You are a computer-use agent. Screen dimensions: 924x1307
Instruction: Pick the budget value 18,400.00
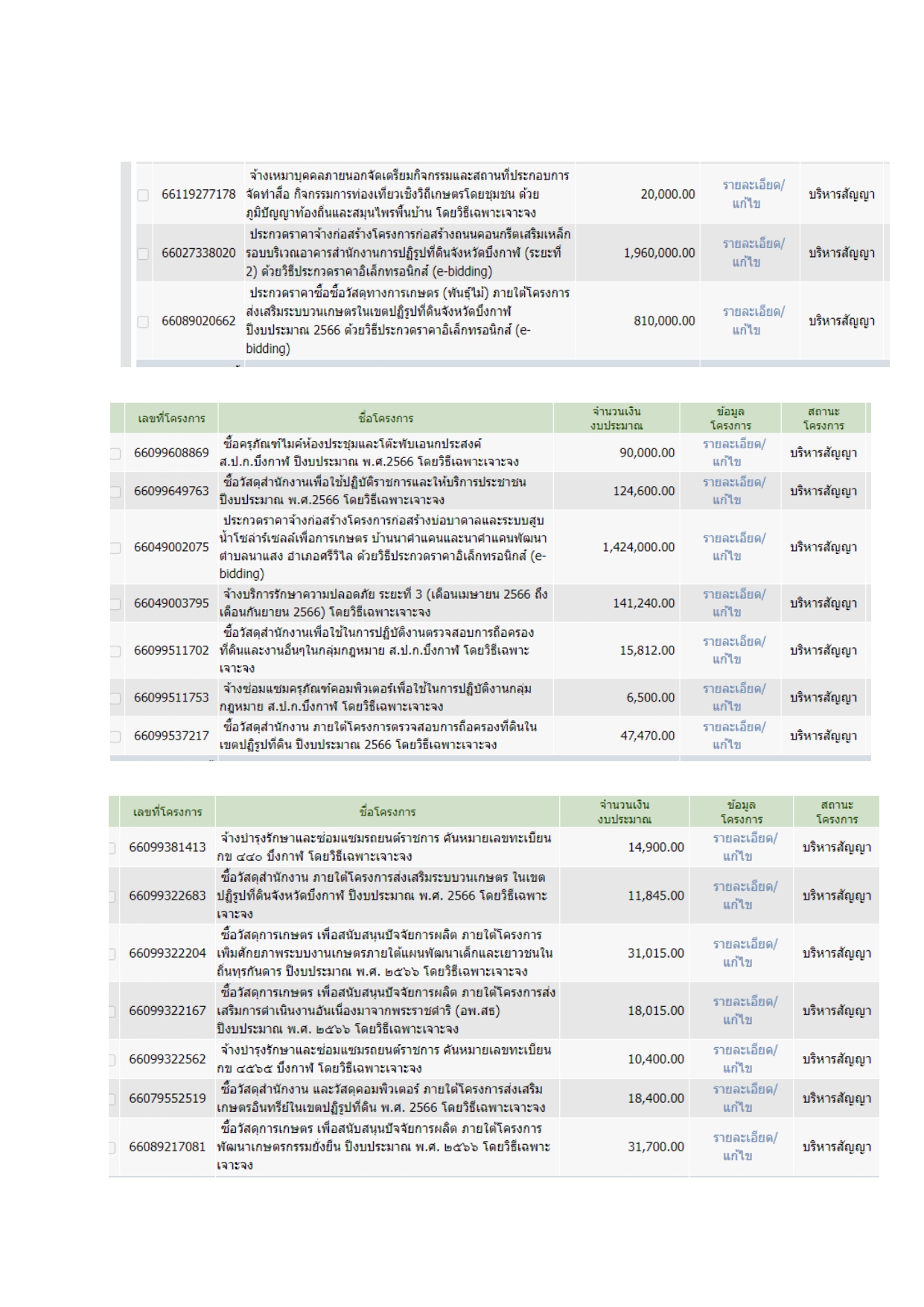656,1098
